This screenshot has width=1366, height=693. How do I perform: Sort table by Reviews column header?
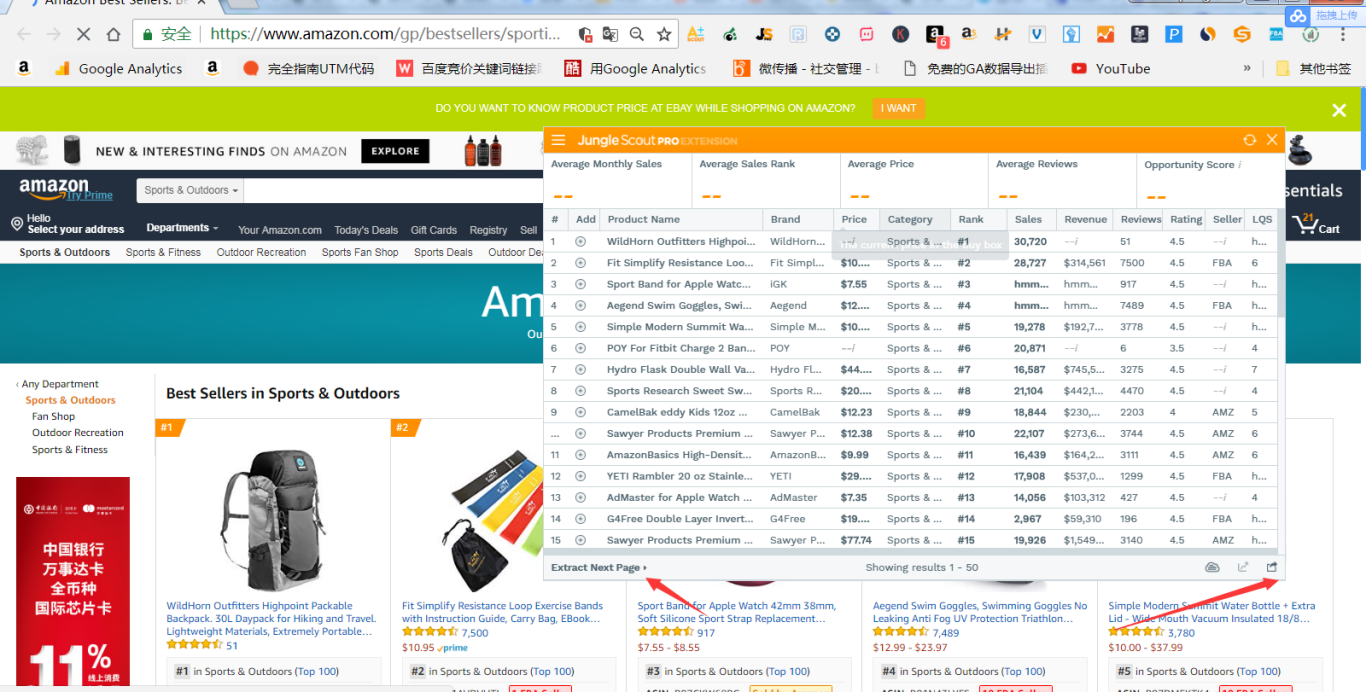(1141, 219)
